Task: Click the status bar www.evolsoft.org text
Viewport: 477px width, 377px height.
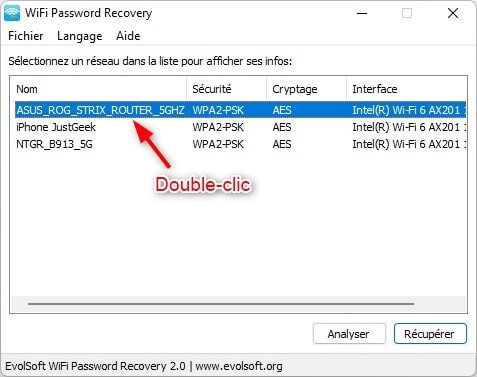Action: coord(239,366)
